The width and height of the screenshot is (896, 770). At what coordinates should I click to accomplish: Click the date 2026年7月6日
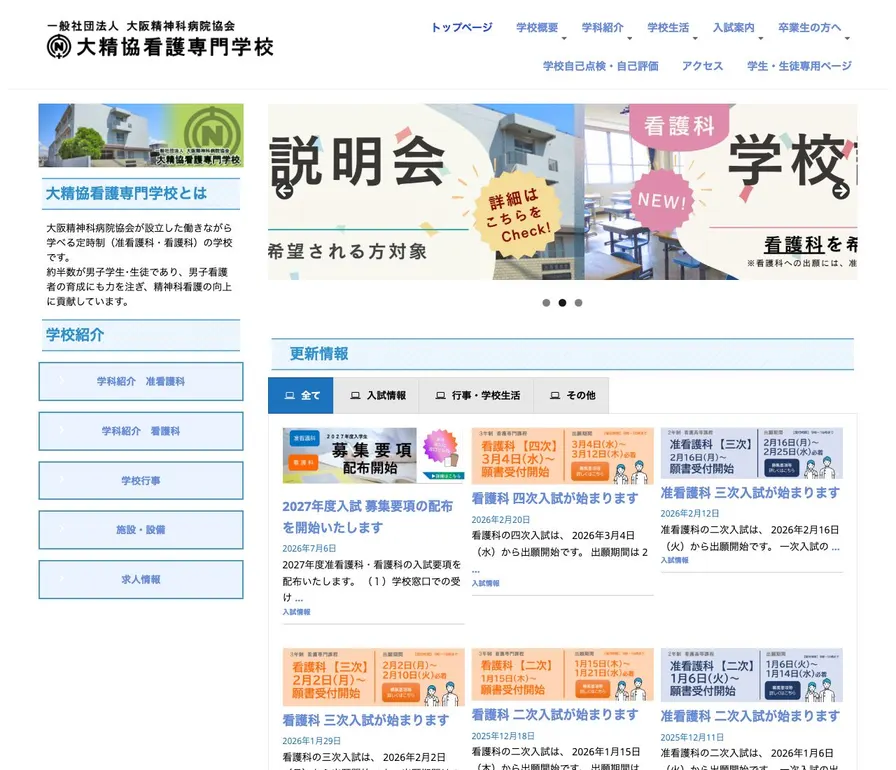309,548
